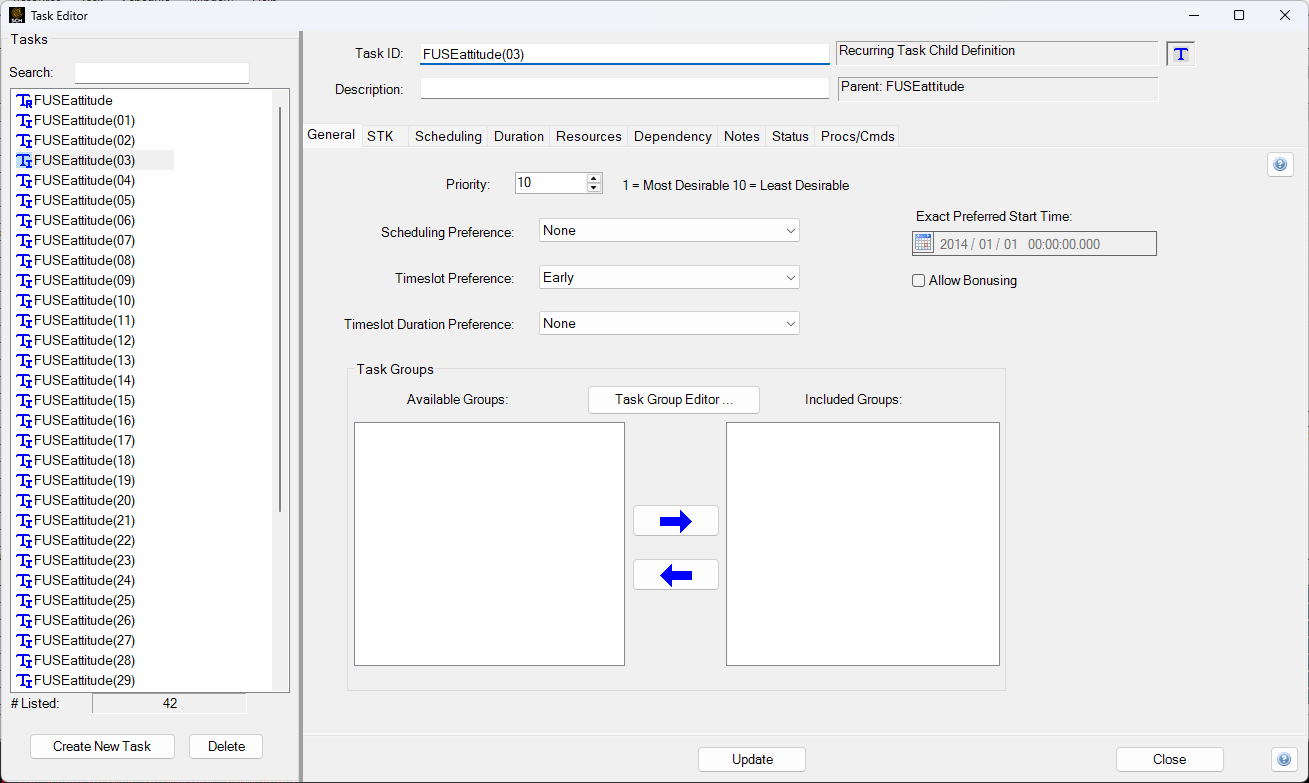The image size is (1309, 783).
Task: Enable the Allow Bonusing checkbox
Action: [x=918, y=280]
